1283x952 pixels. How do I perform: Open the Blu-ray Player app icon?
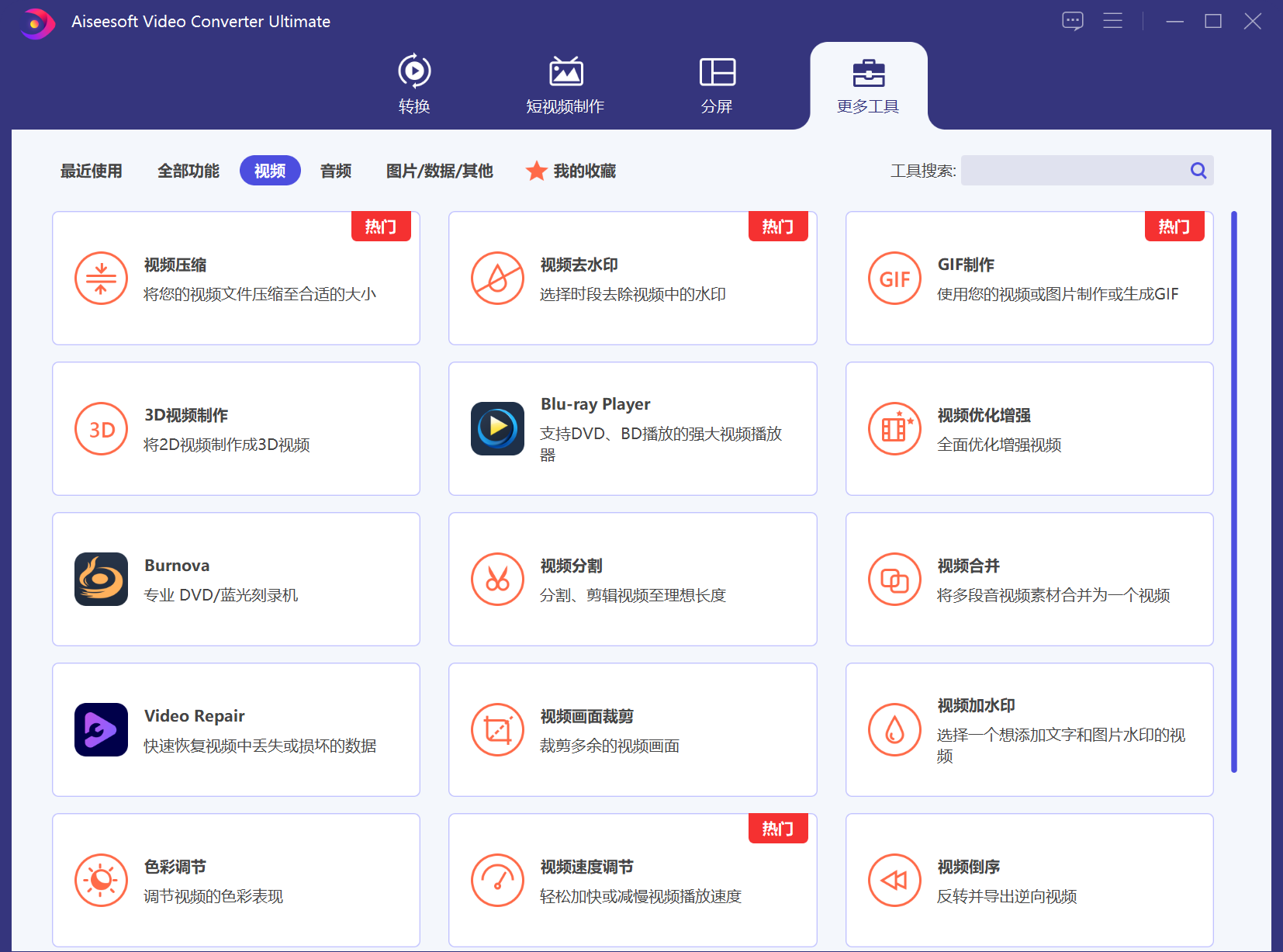pos(497,429)
